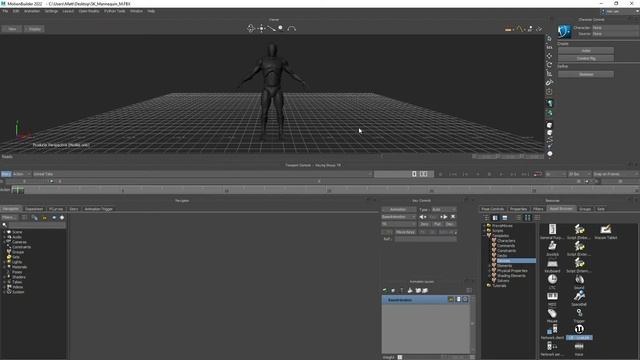The image size is (640, 360).
Task: Click the Orbit camera icon above viewport
Action: (251, 28)
